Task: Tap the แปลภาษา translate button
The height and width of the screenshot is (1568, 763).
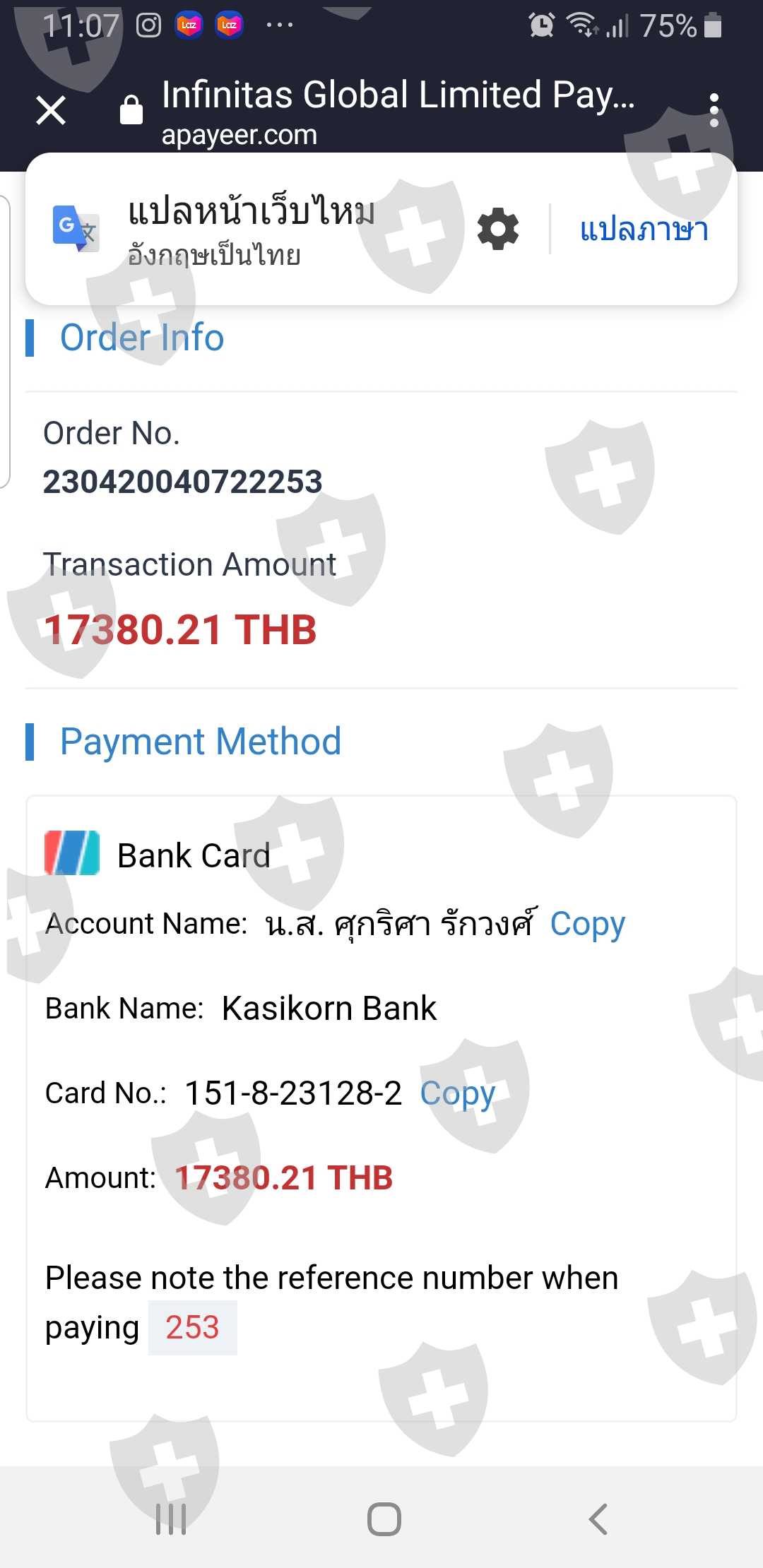Action: (x=644, y=229)
